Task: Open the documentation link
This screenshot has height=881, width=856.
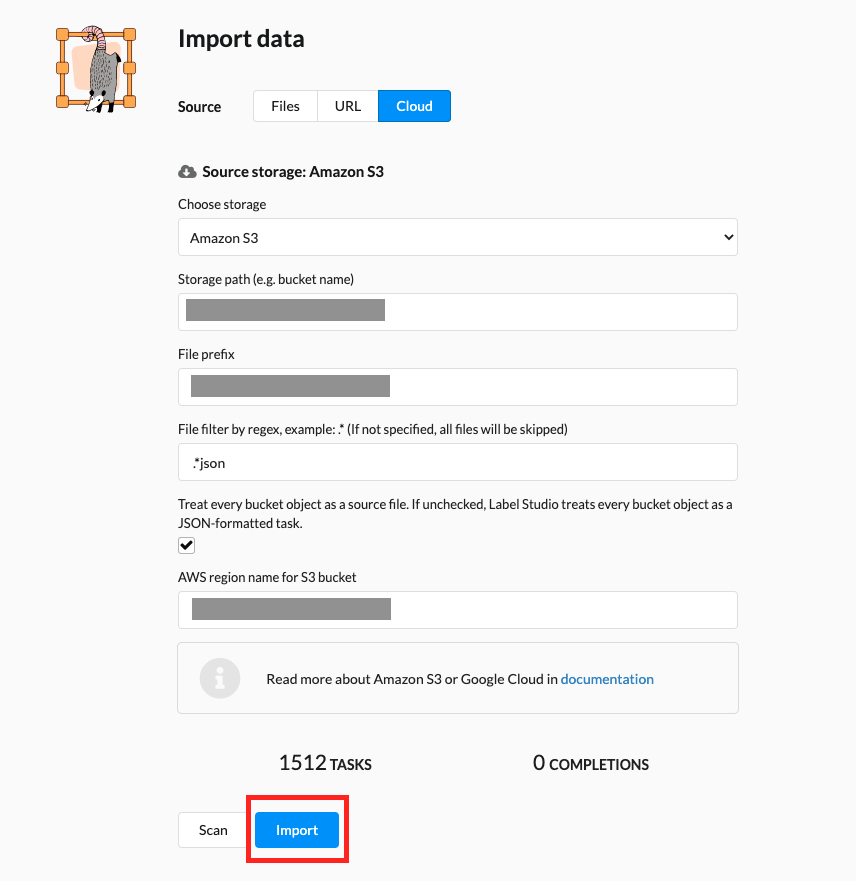Action: click(x=607, y=679)
